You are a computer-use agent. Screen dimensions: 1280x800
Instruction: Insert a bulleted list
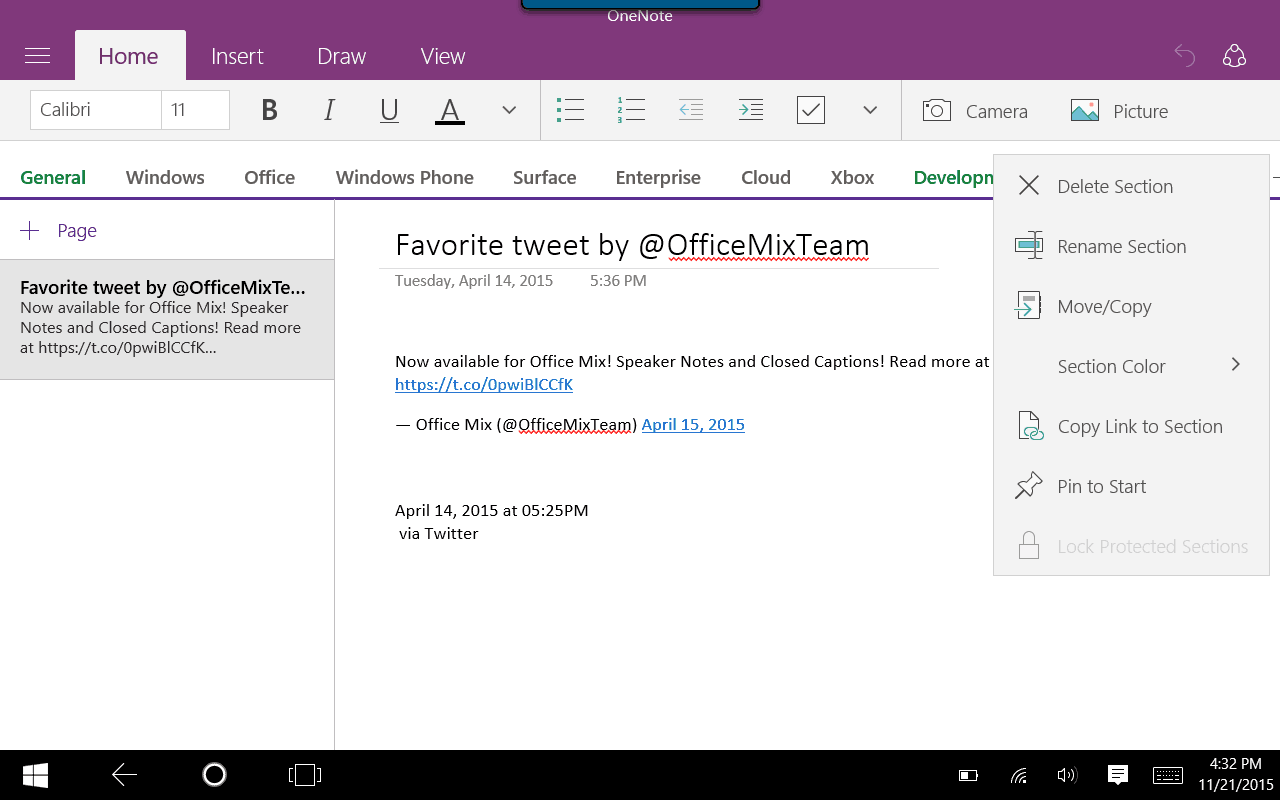point(570,110)
